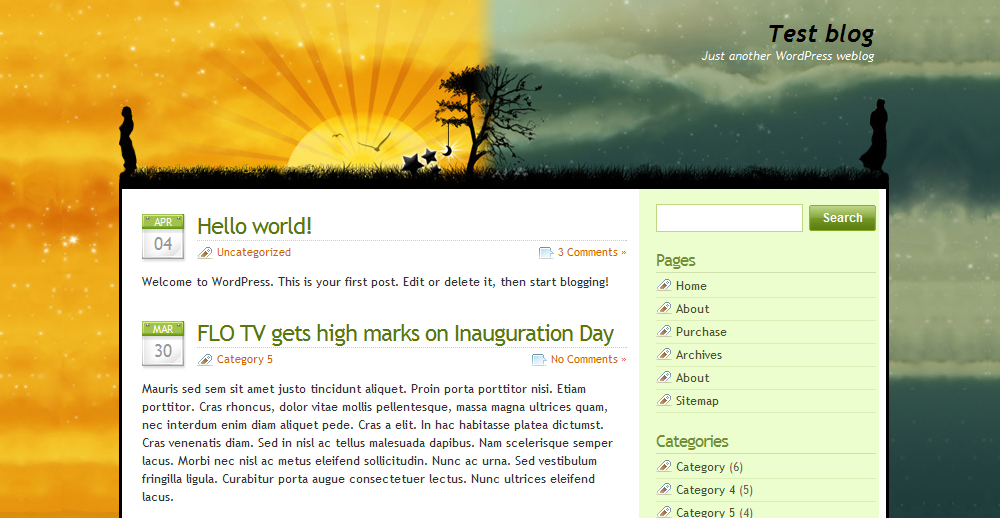Open the Archives page
This screenshot has height=518, width=1000.
coord(699,355)
